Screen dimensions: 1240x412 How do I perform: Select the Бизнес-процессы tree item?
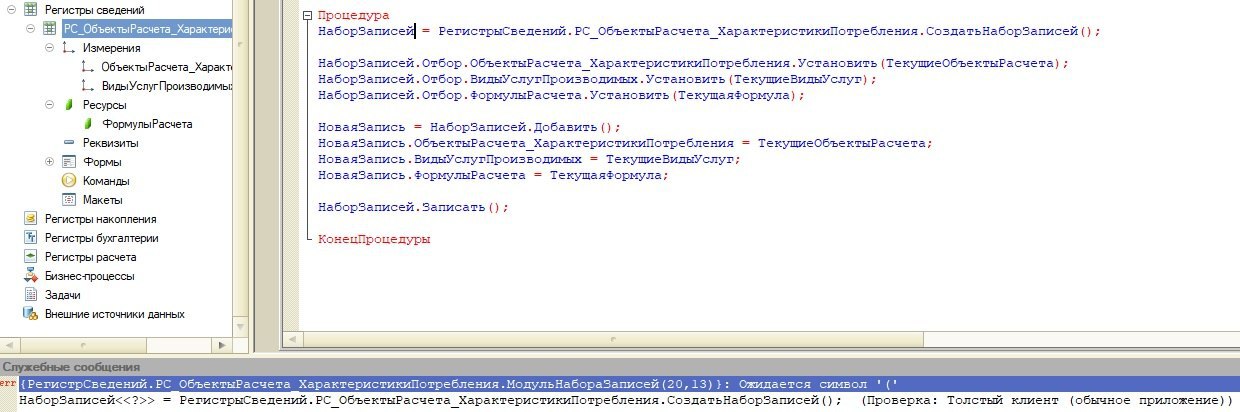[89, 276]
